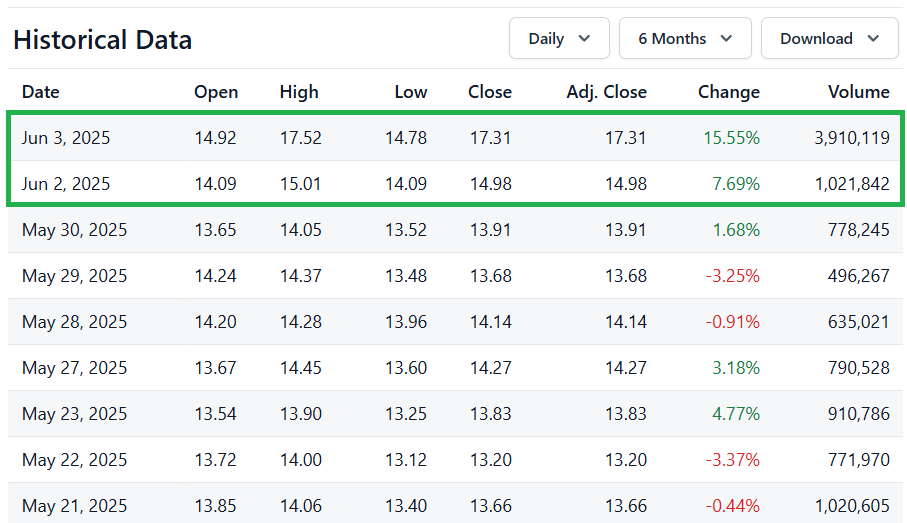Click the chevron icon next to Daily
This screenshot has height=523, width=907.
coord(584,39)
